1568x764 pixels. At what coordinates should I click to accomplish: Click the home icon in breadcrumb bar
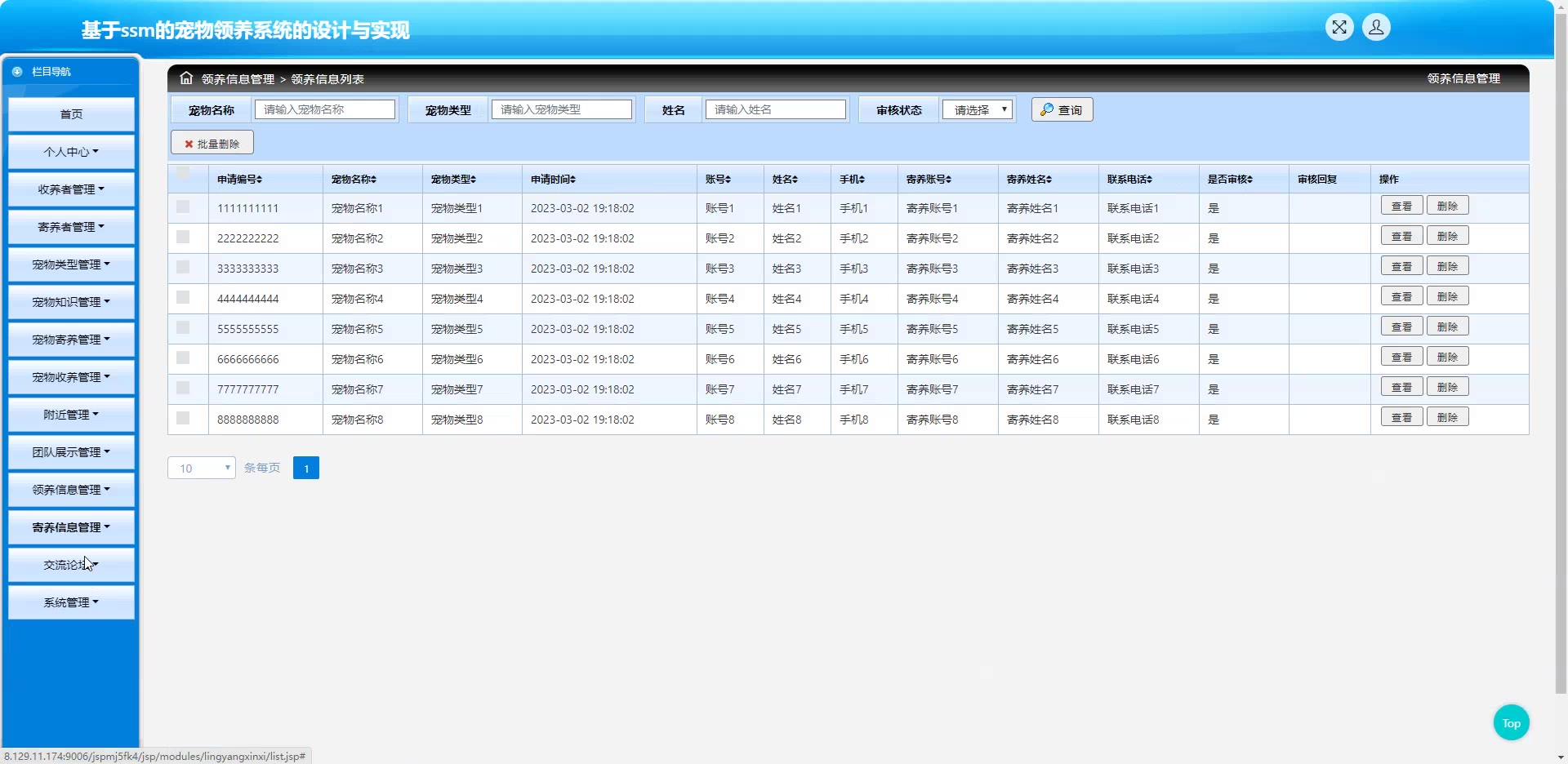point(186,78)
